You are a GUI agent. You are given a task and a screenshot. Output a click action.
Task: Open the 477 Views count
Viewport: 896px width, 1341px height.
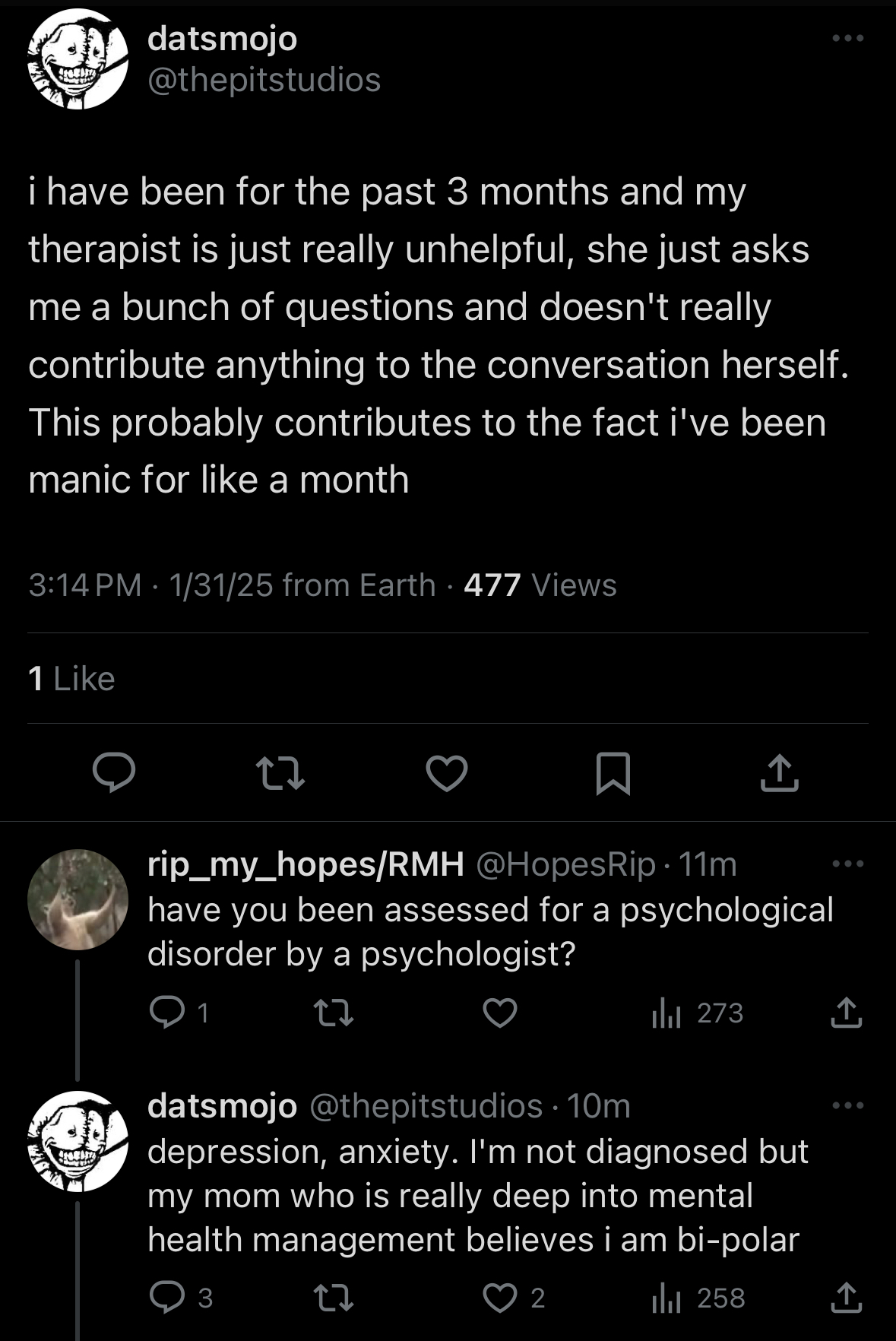[540, 585]
